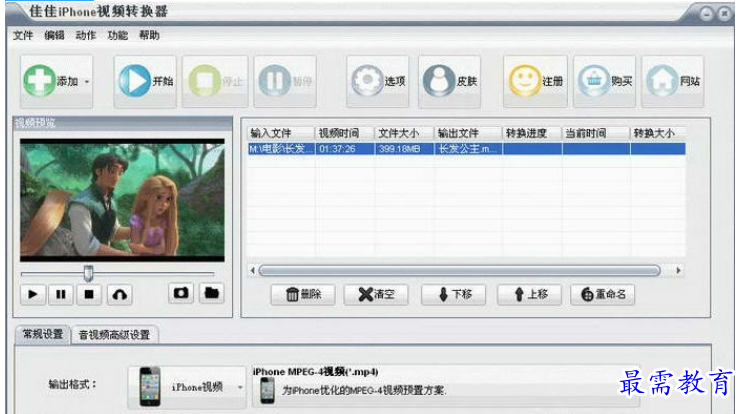Select the file row with 01:37:26 duration
741x414 pixels.
pyautogui.click(x=466, y=149)
